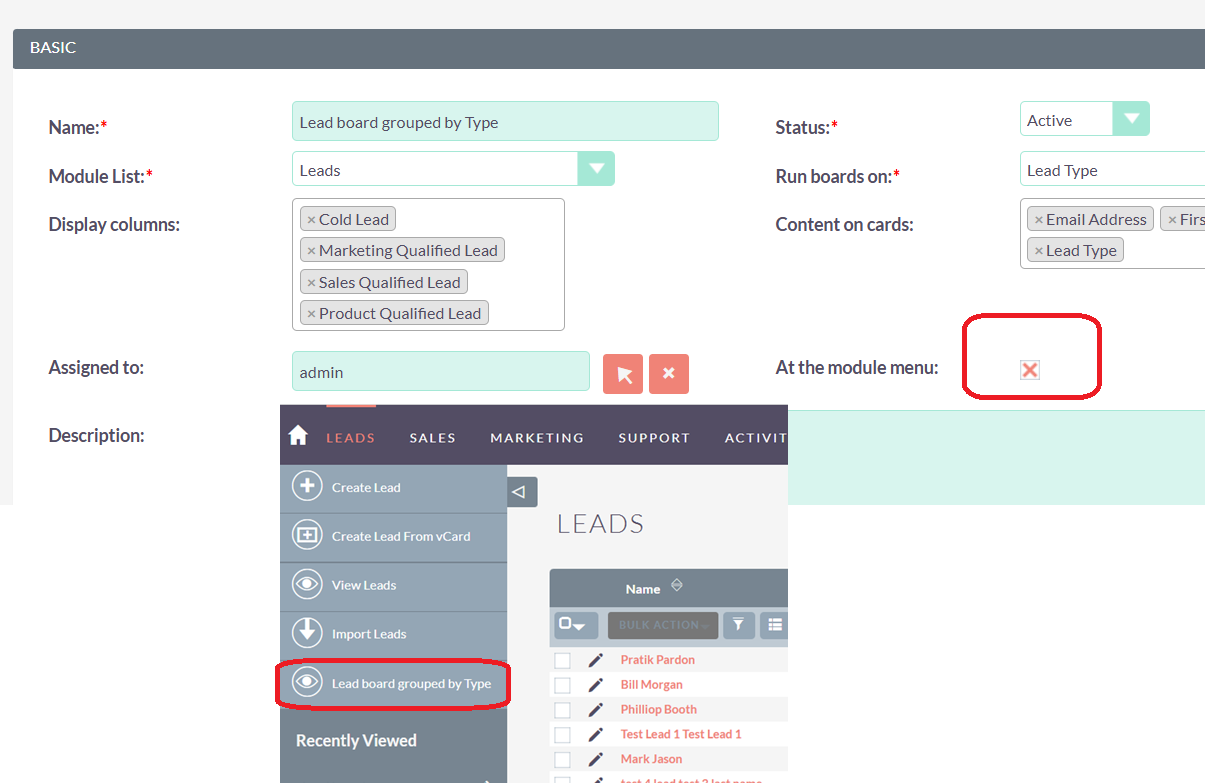
Task: Open the Mark Jason lead
Action: 651,759
